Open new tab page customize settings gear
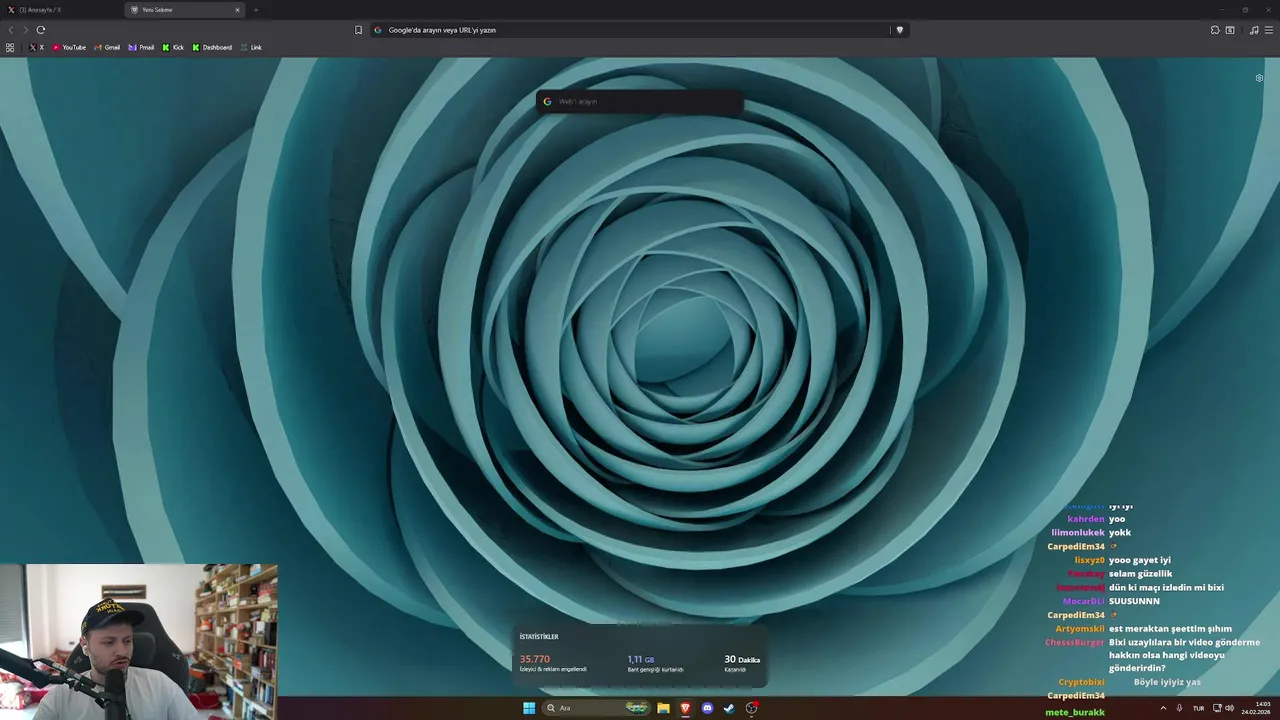The image size is (1280, 720). click(1259, 77)
